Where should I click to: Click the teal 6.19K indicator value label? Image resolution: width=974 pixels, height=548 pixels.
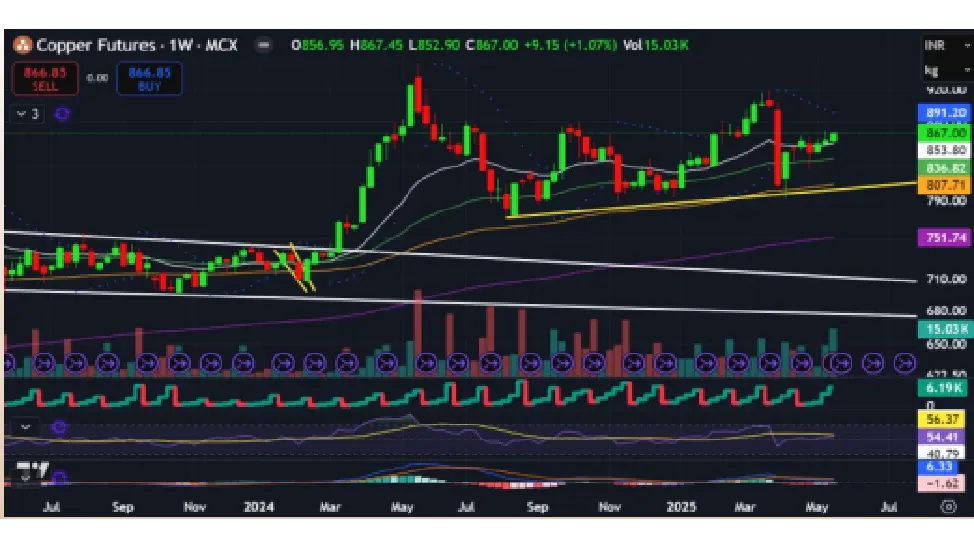point(944,388)
